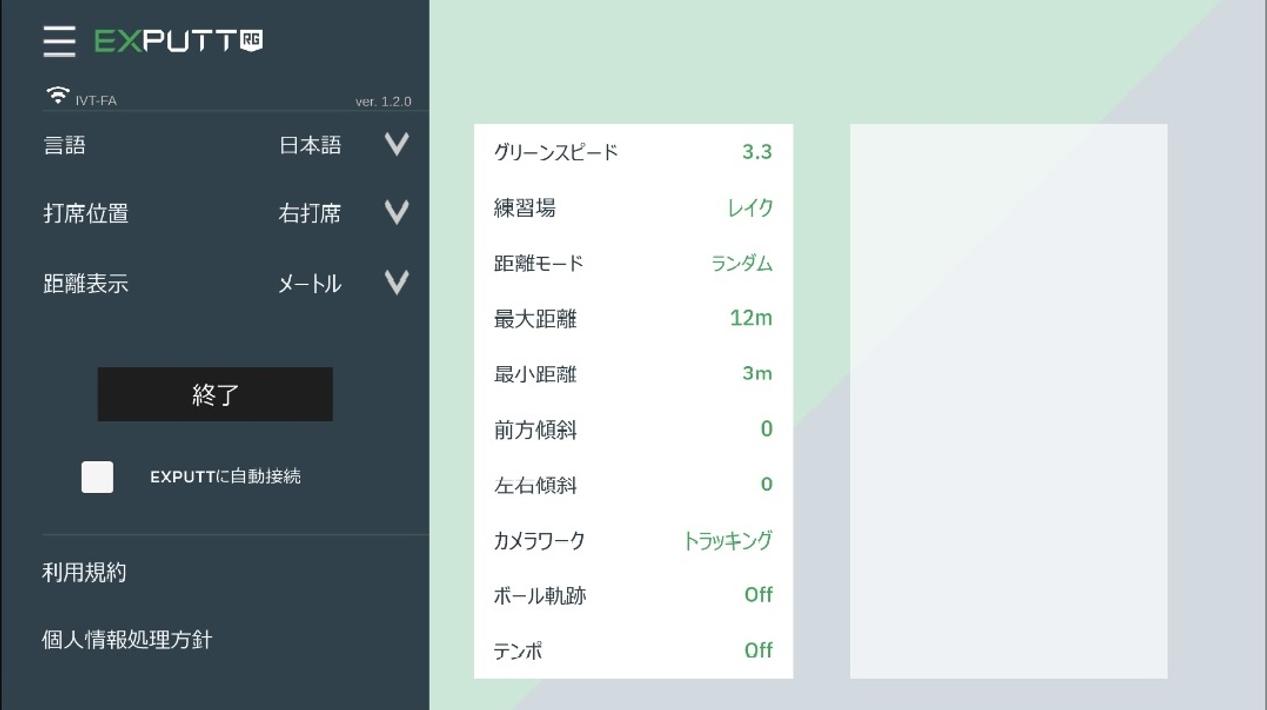Expand the 距離表示 dropdown arrow
Image resolution: width=1267 pixels, height=710 pixels.
coord(397,283)
